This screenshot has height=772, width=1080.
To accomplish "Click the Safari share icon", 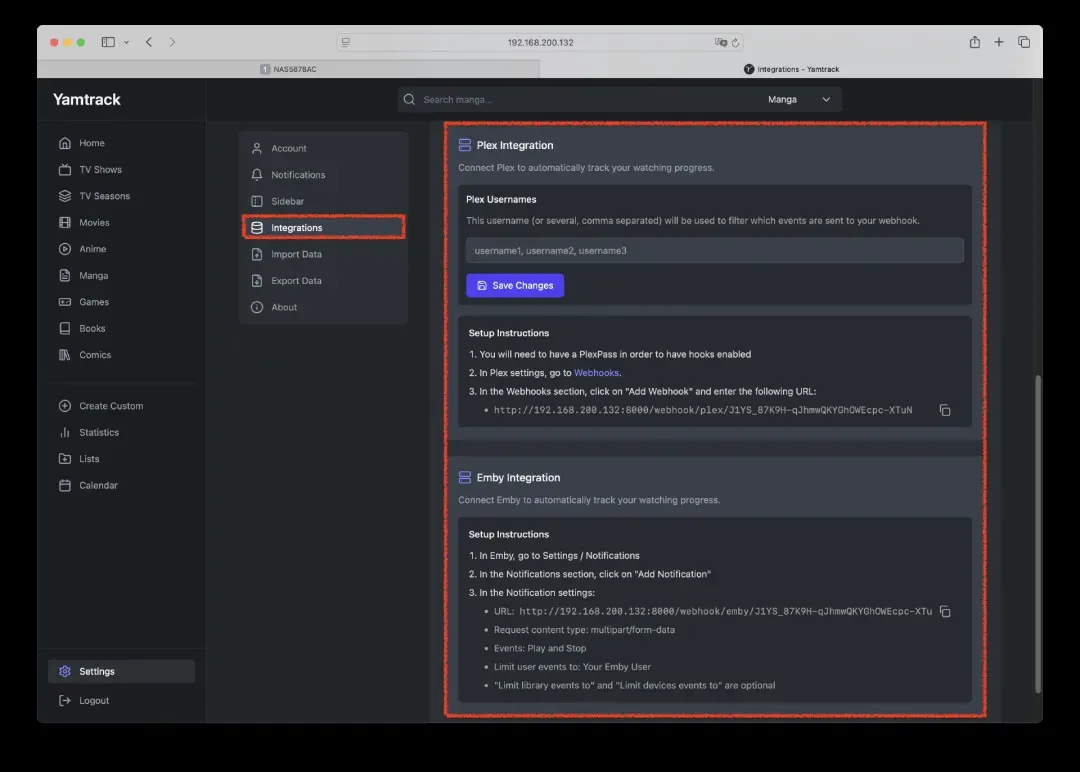I will pyautogui.click(x=974, y=42).
